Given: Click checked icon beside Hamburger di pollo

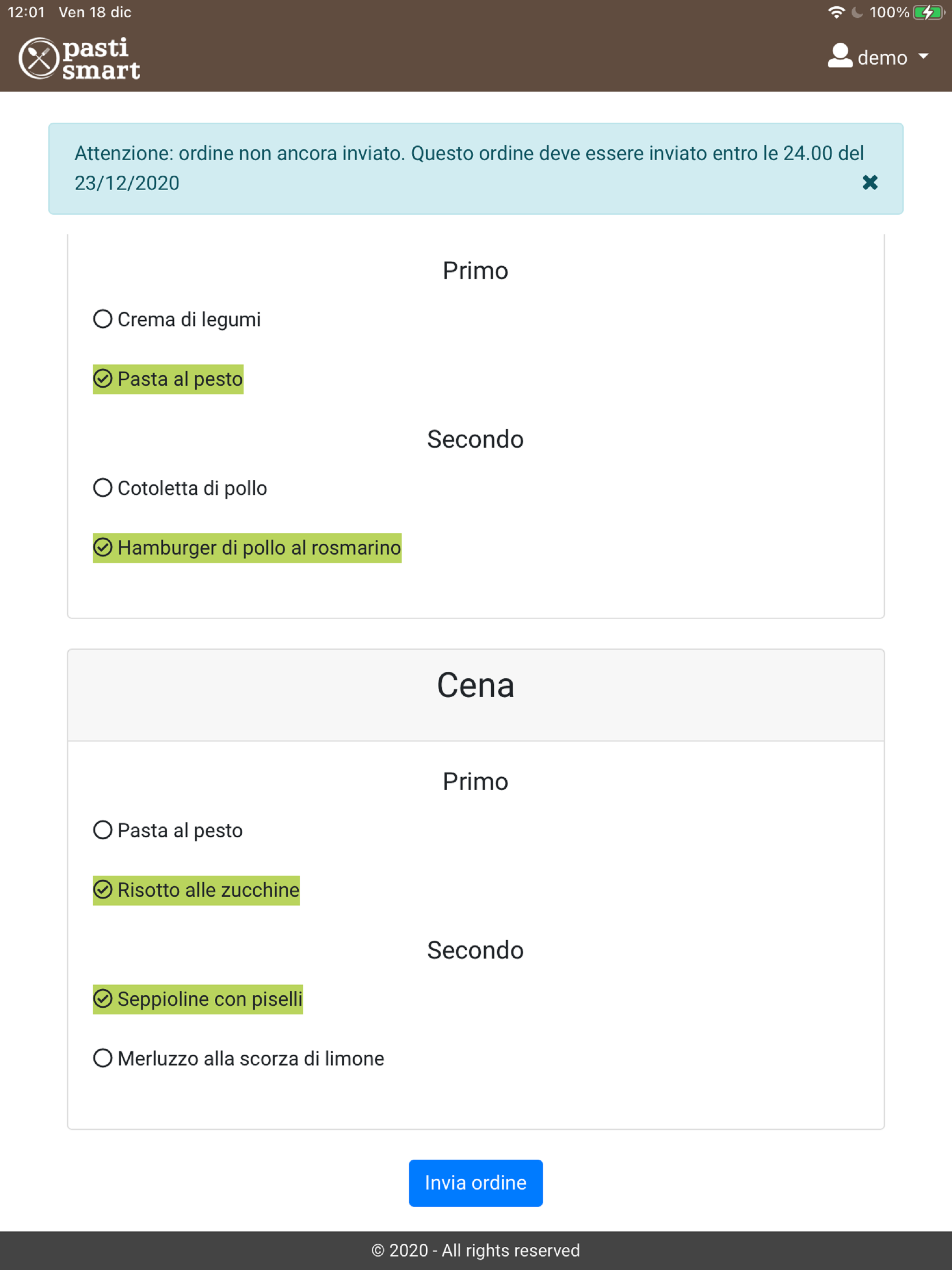Looking at the screenshot, I should click(103, 547).
